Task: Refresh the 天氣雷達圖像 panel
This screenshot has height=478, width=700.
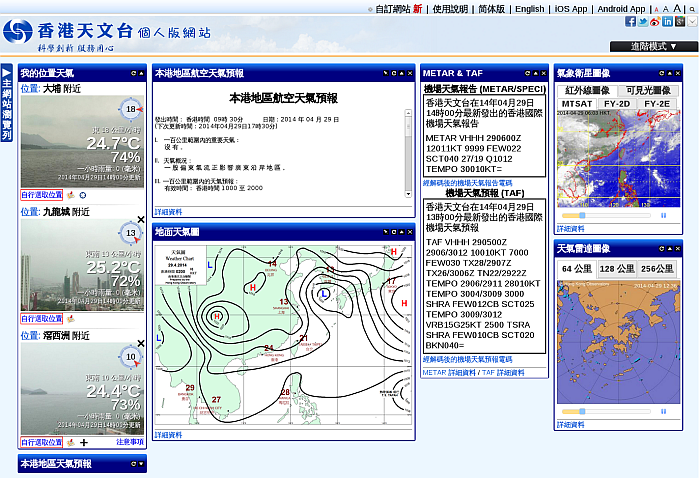Action: click(662, 249)
